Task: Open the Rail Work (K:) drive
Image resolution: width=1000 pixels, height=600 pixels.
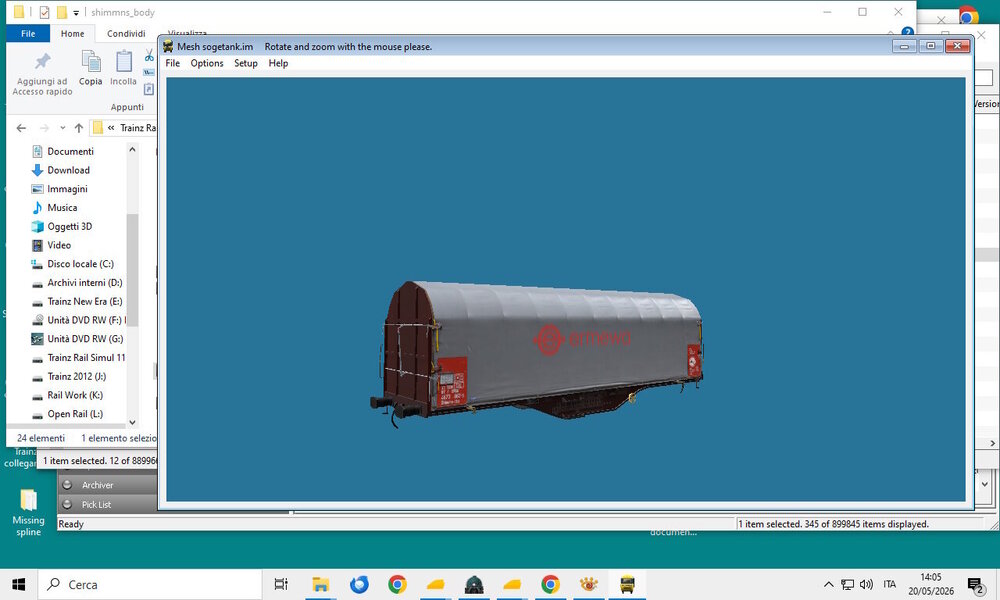Action: pos(75,395)
